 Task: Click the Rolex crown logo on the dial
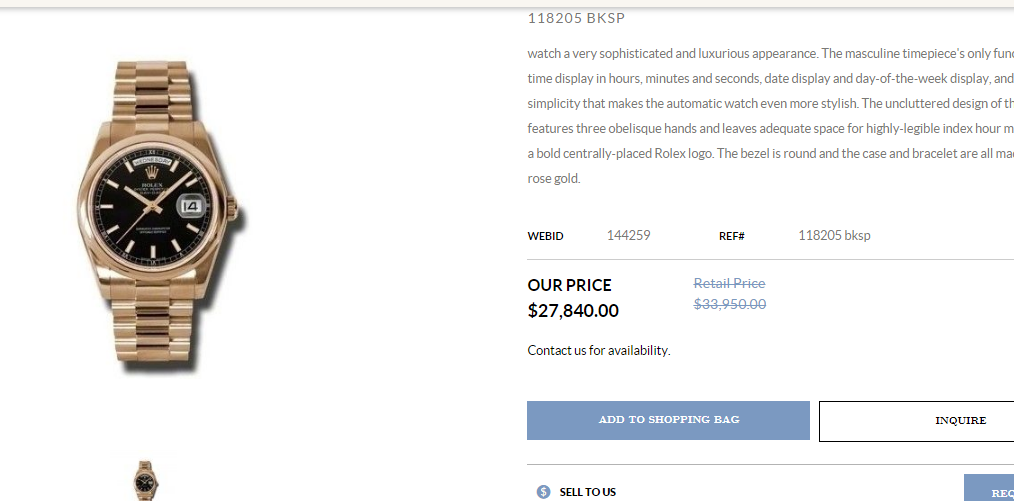(x=152, y=172)
